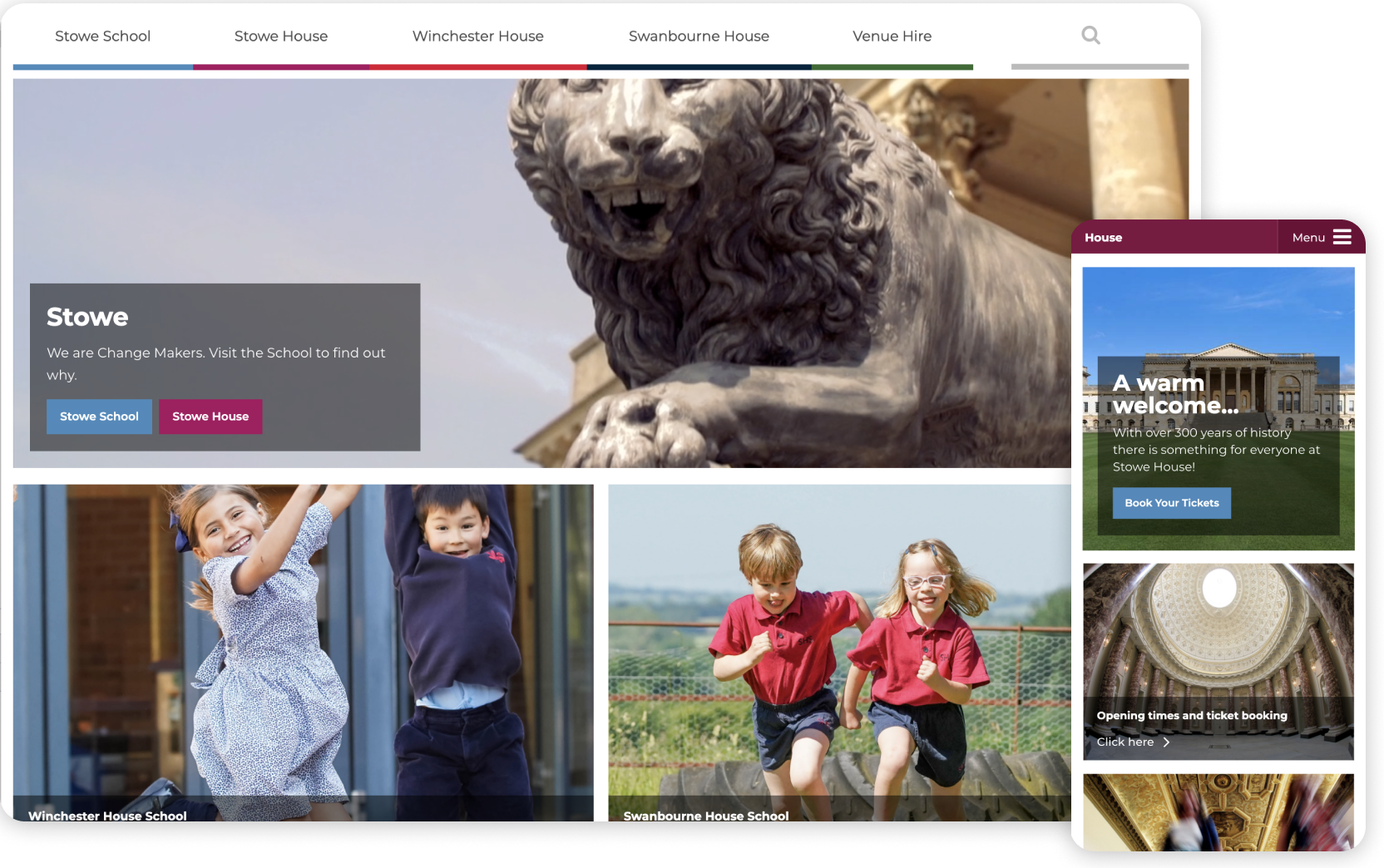Click the Menu label in mobile header
Viewport: 1384px width, 868px height.
pyautogui.click(x=1308, y=238)
